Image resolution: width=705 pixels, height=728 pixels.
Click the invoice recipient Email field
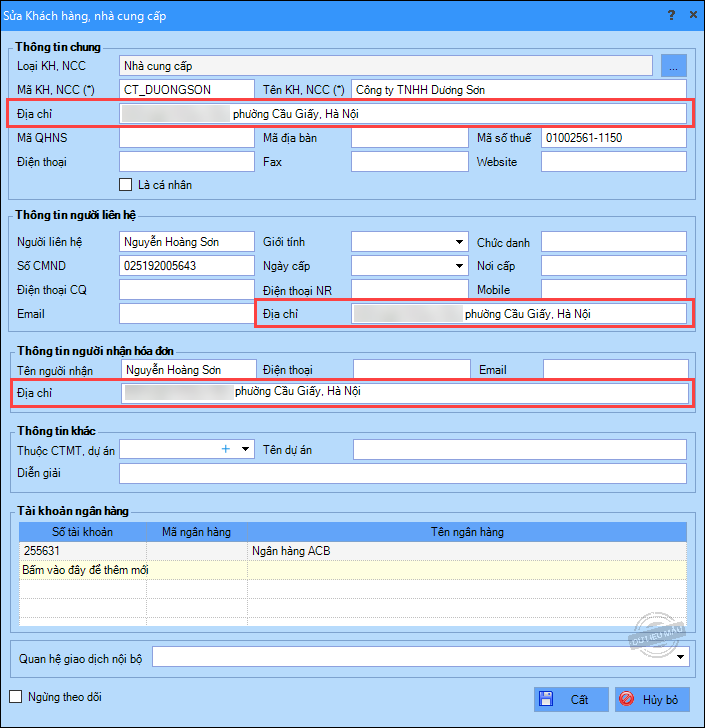(x=616, y=370)
